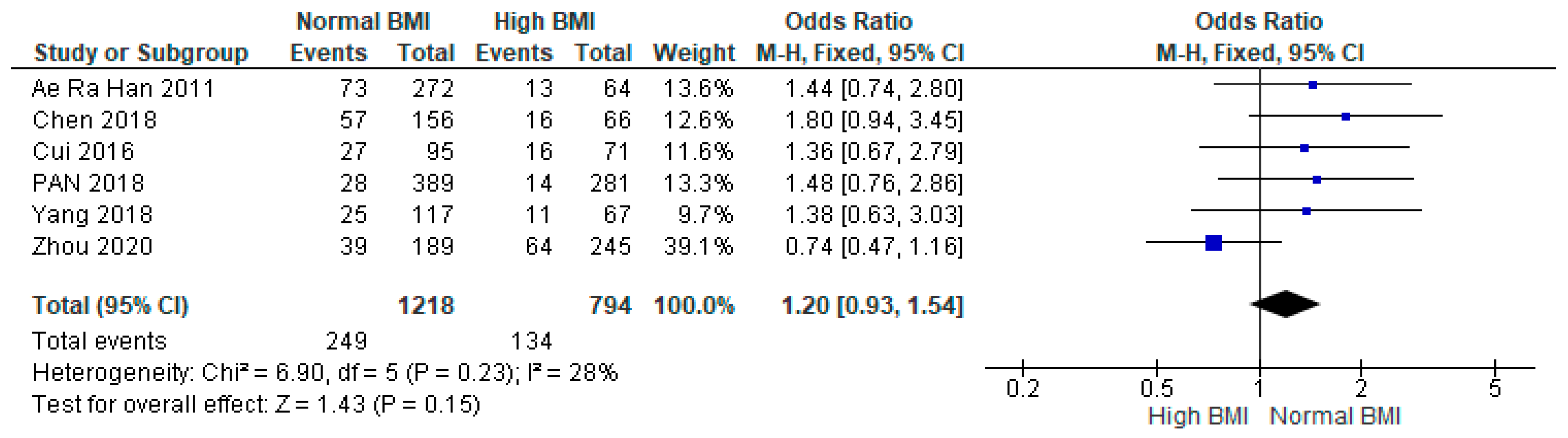Select the Chen 2018 study row label

pos(94,121)
